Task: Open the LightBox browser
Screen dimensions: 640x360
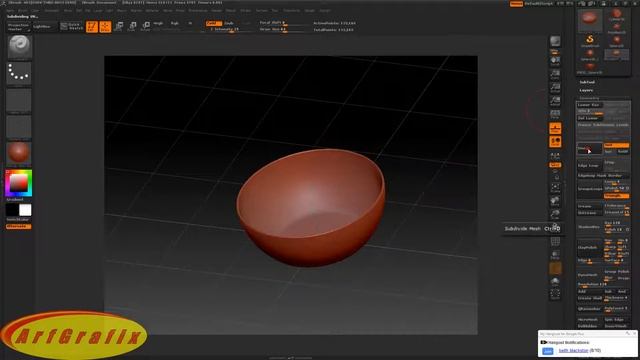Action: (x=44, y=27)
